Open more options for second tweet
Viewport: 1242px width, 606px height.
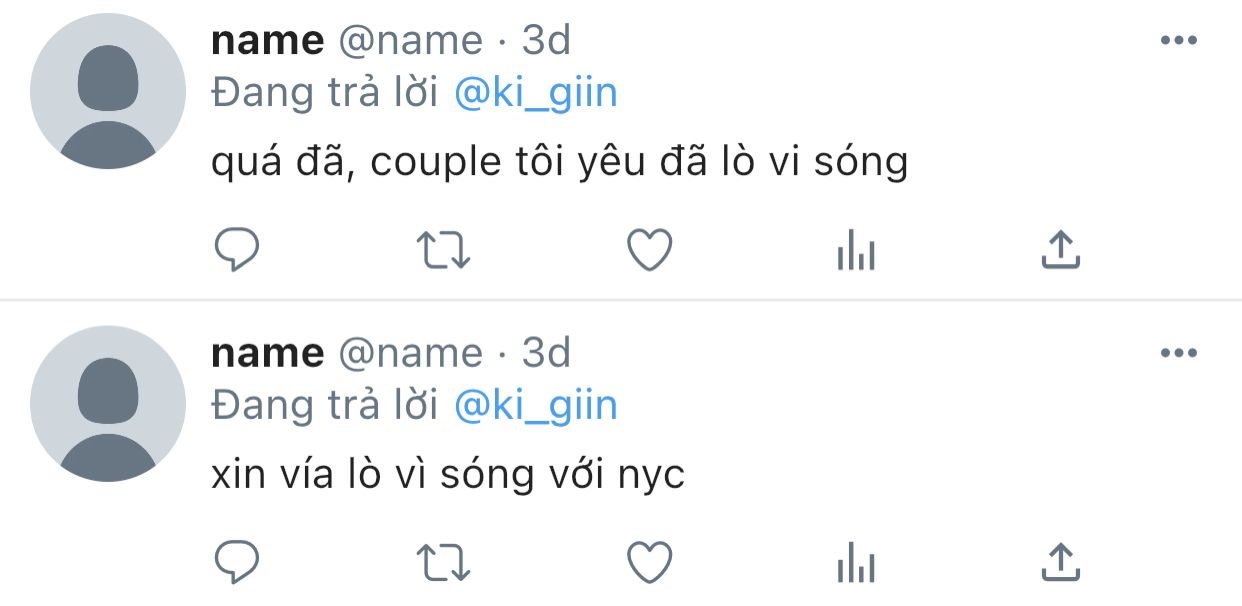1178,353
